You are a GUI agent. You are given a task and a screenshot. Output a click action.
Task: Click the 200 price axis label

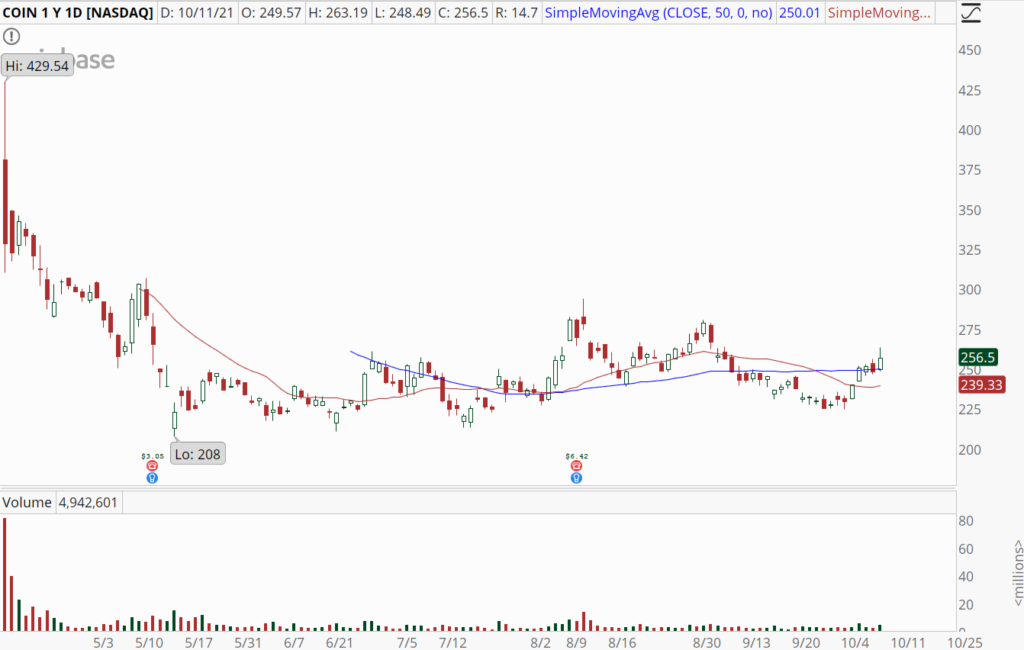click(969, 449)
